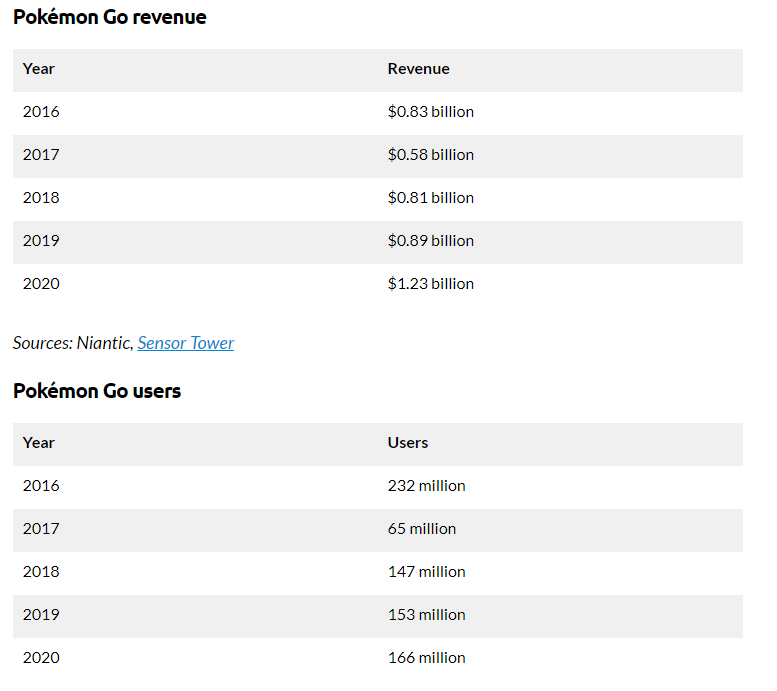Click the 232 million users cell
The width and height of the screenshot is (777, 691).
pyautogui.click(x=426, y=486)
